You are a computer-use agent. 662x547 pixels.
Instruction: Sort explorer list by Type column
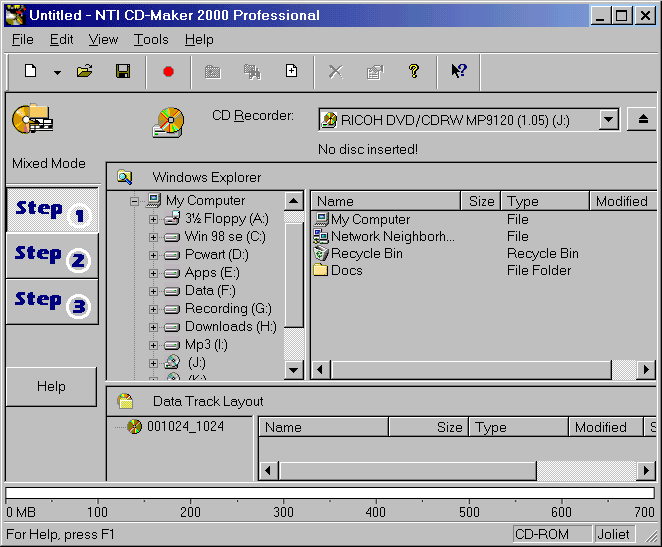(545, 201)
